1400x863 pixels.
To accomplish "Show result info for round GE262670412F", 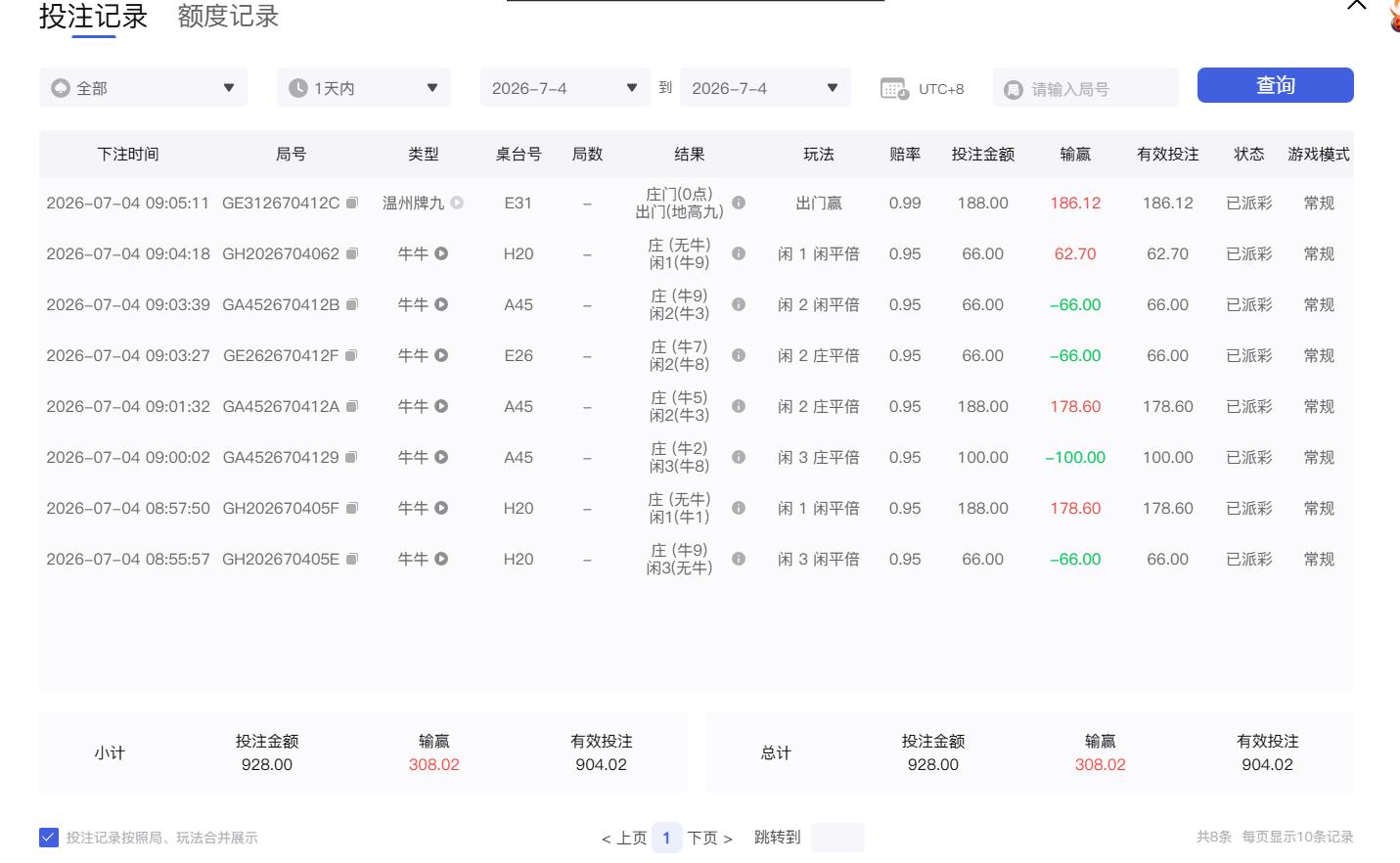I will point(739,355).
